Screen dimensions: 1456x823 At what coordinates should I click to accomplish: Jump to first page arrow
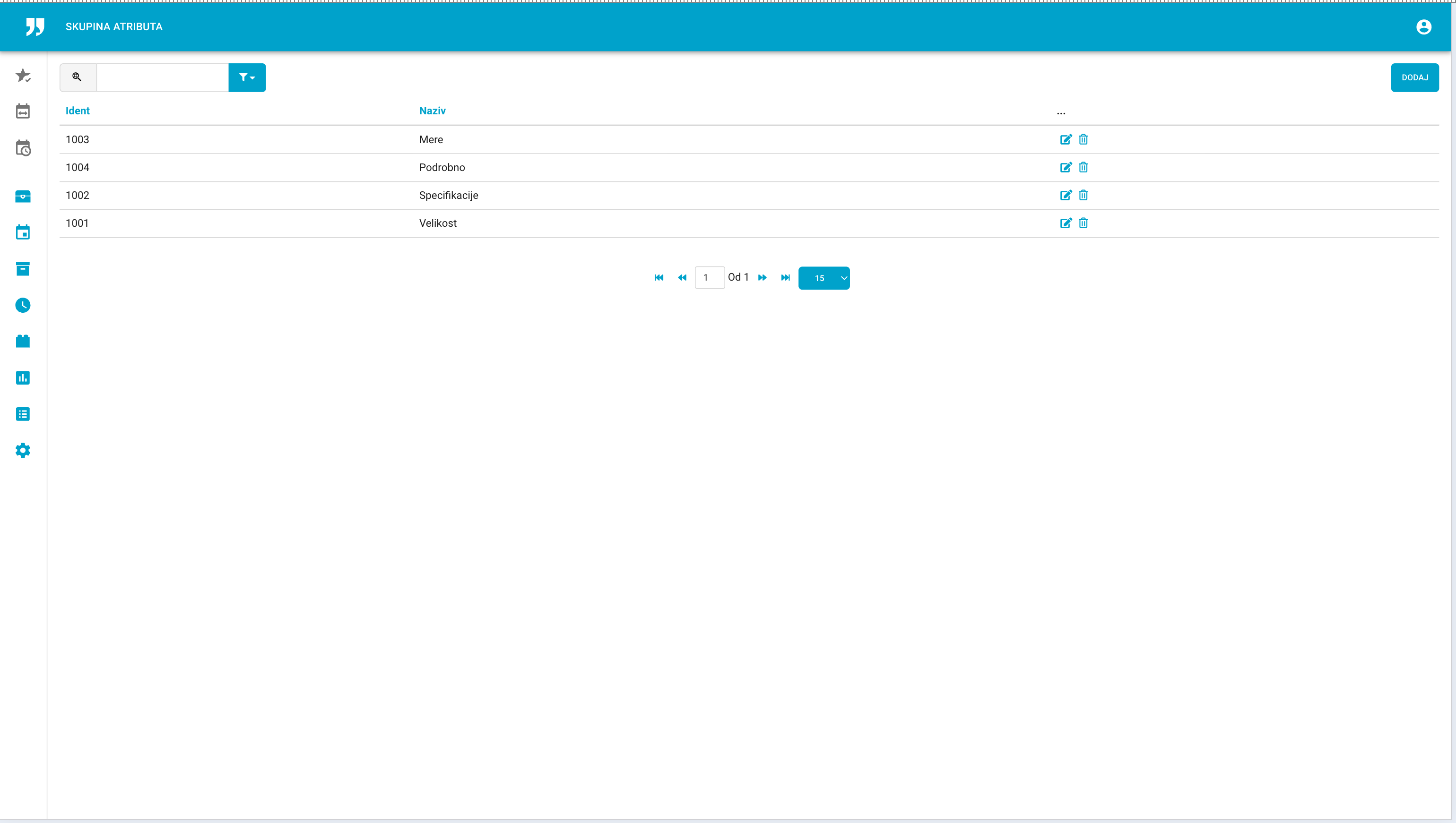659,277
